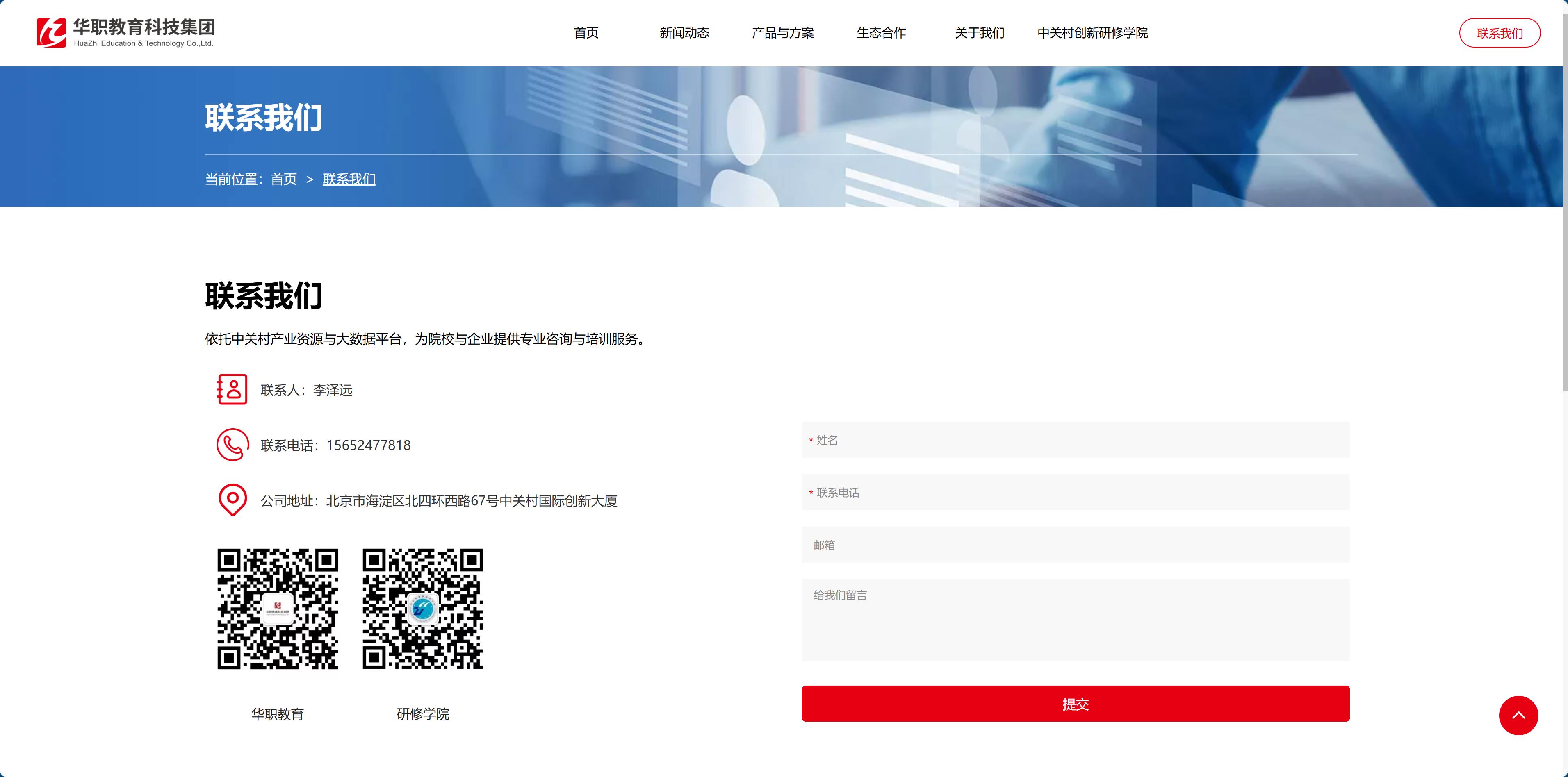Click the red location pin icon

232,500
